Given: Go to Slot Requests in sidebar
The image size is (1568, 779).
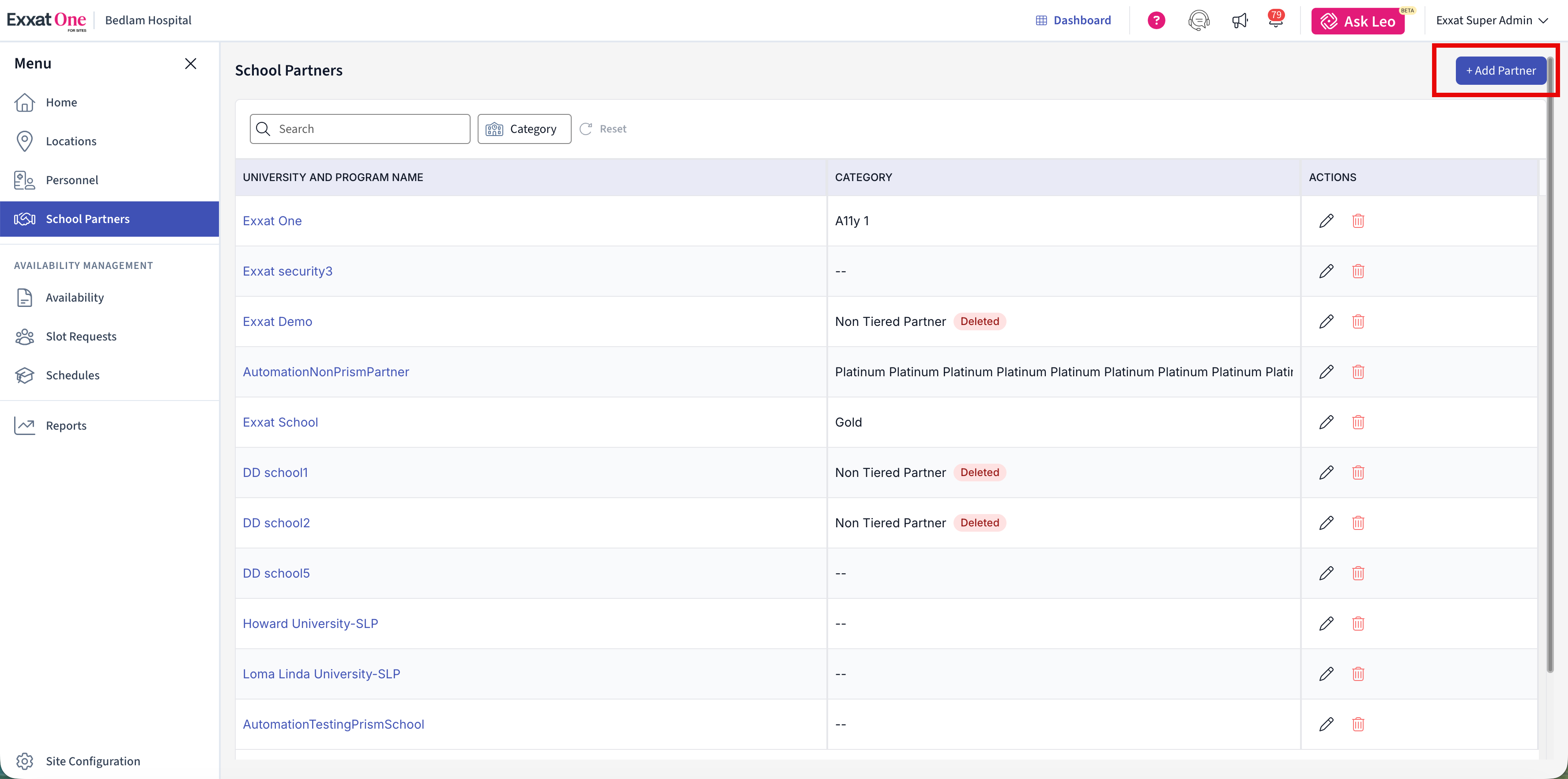Looking at the screenshot, I should tap(80, 336).
